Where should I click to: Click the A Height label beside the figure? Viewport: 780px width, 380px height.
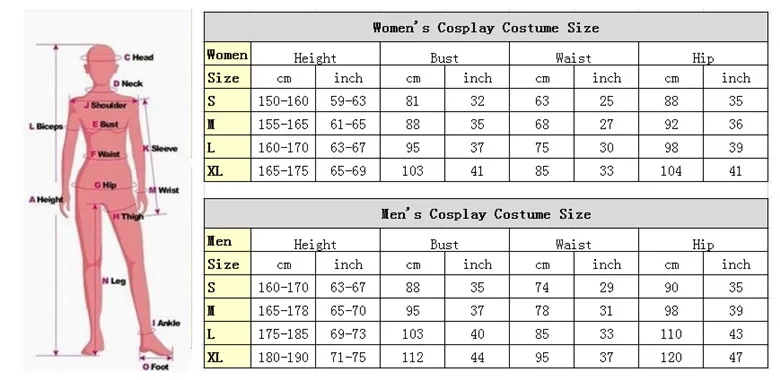(46, 200)
